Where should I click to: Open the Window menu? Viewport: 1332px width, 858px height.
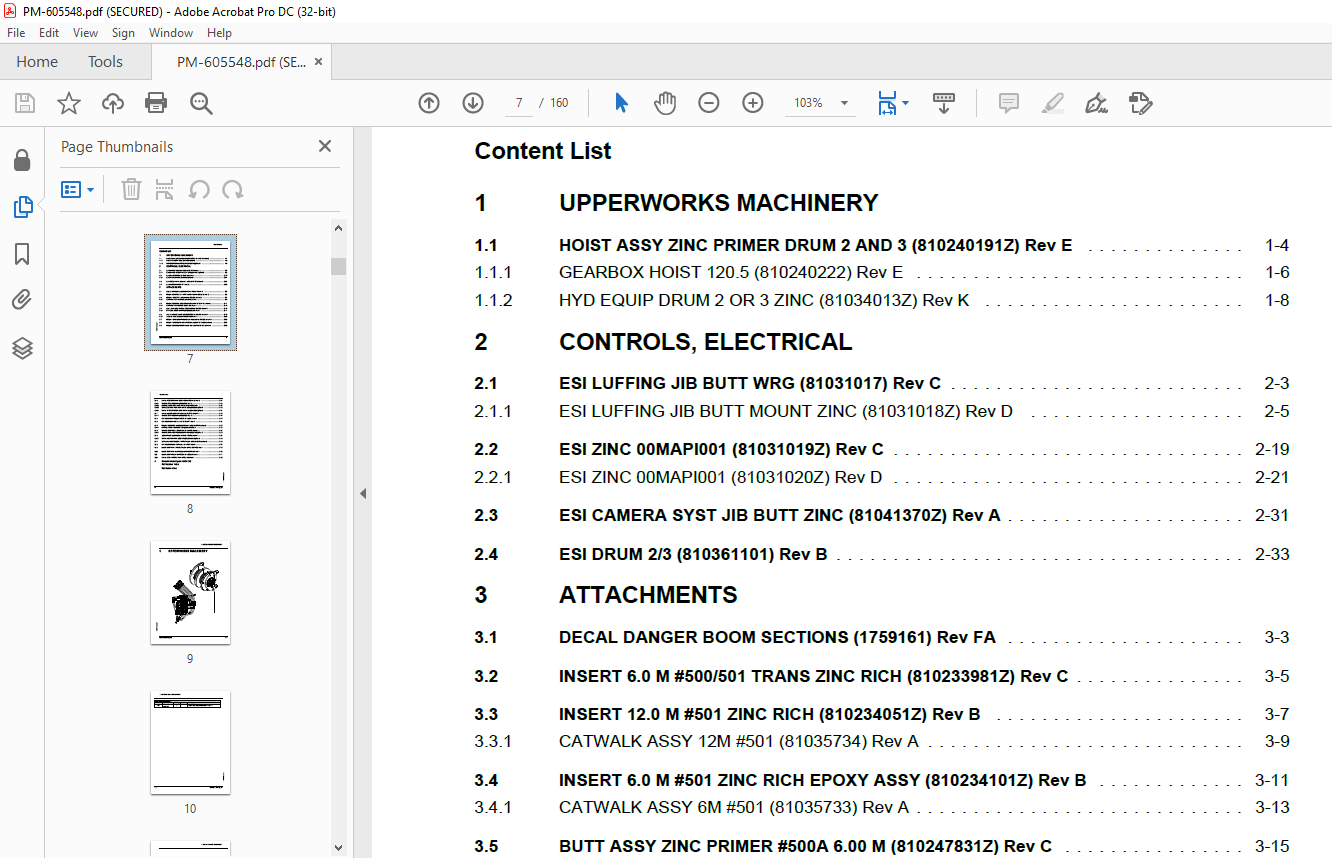pos(171,33)
